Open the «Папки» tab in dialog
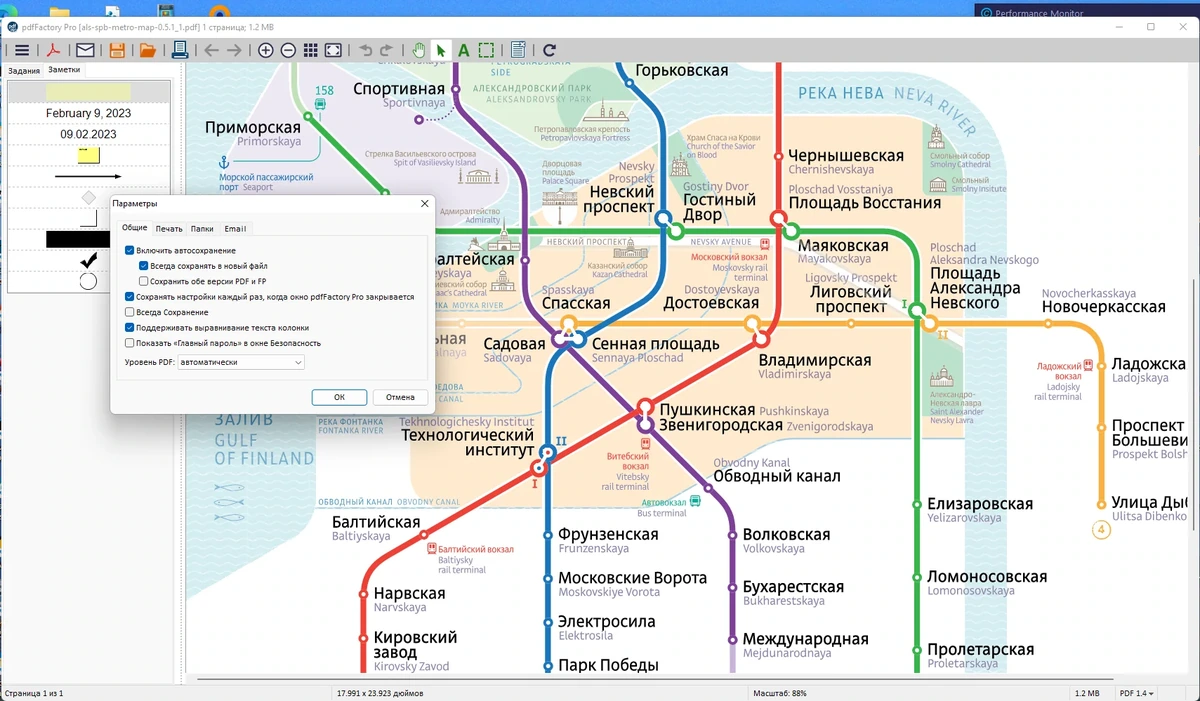Image resolution: width=1200 pixels, height=701 pixels. click(x=202, y=229)
